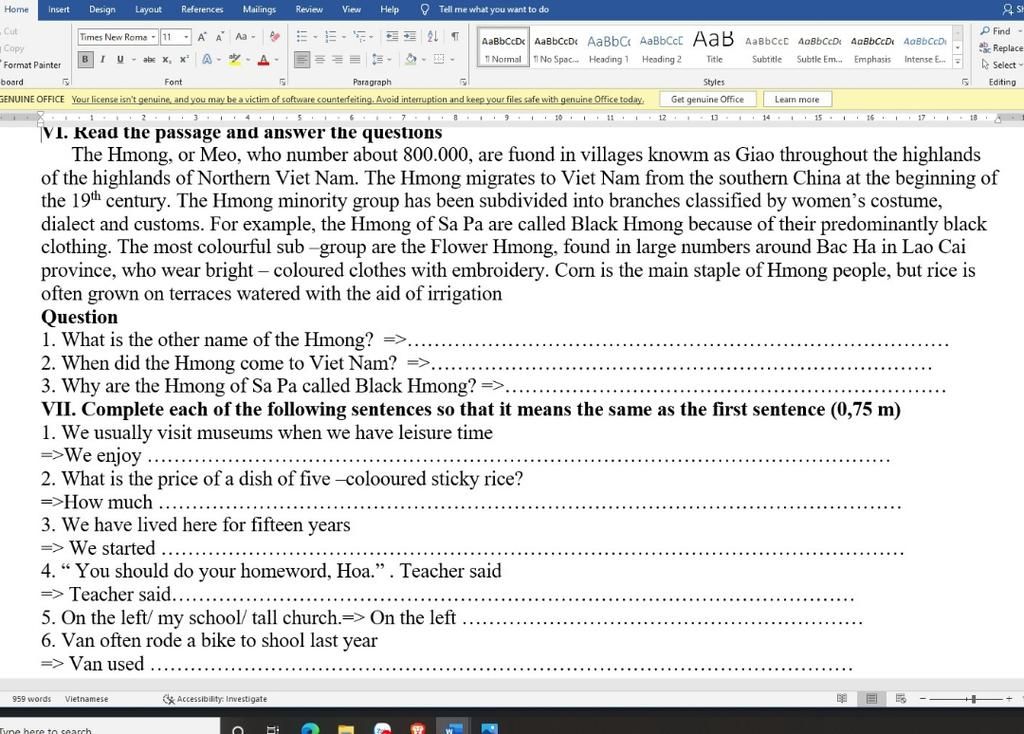Open Select menu in Editing group
Image resolution: width=1024 pixels, height=734 pixels.
point(1000,65)
